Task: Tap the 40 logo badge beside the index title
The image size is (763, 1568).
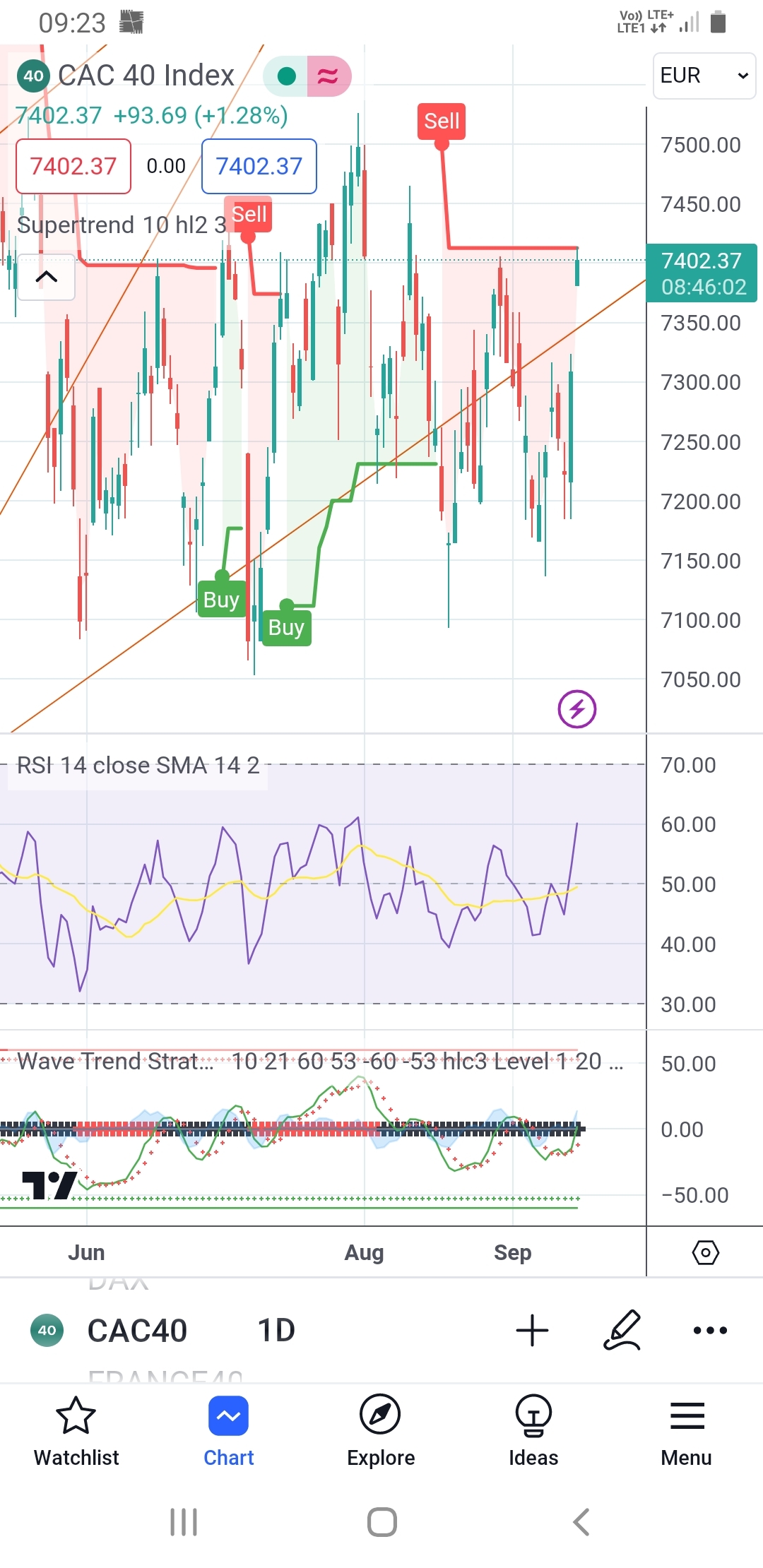Action: point(33,76)
